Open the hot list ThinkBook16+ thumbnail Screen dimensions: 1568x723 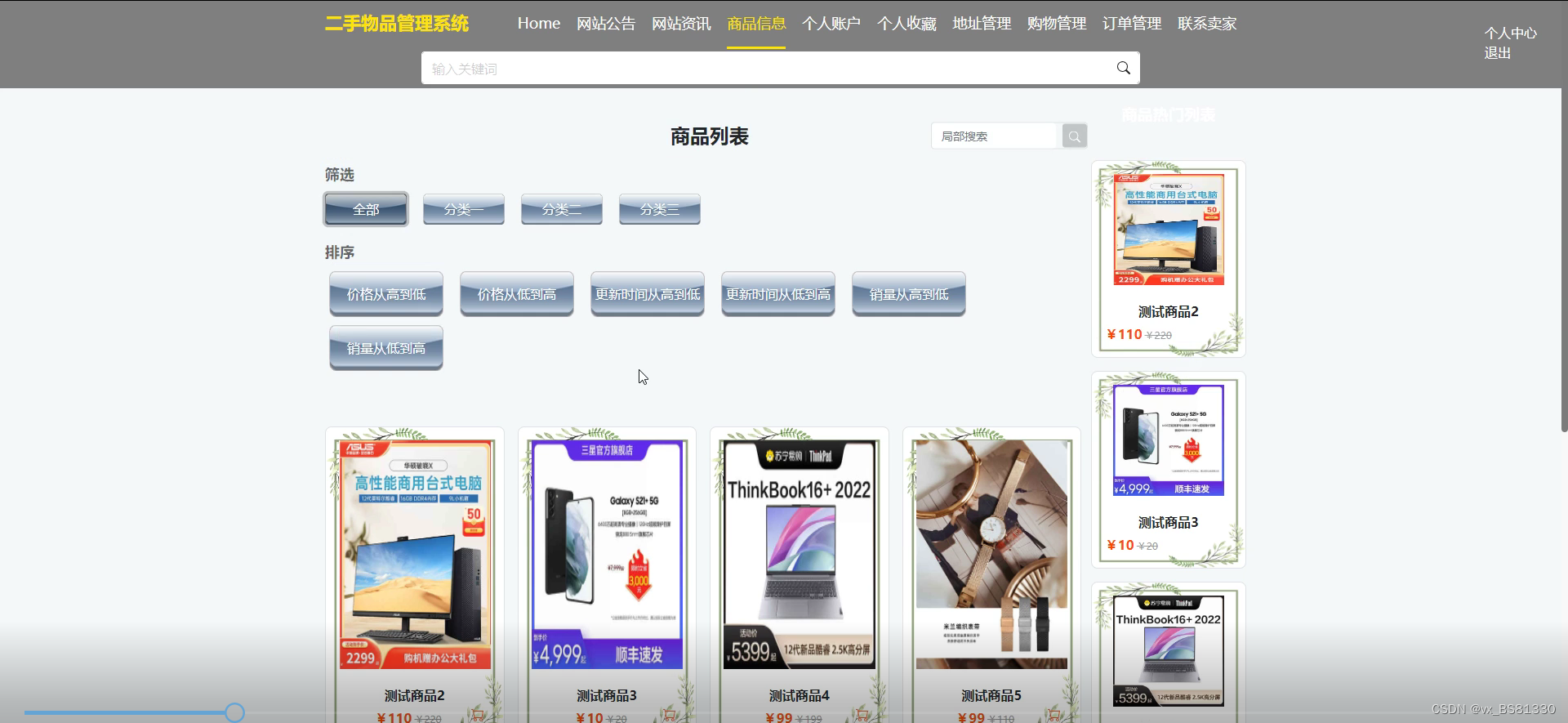(1169, 651)
